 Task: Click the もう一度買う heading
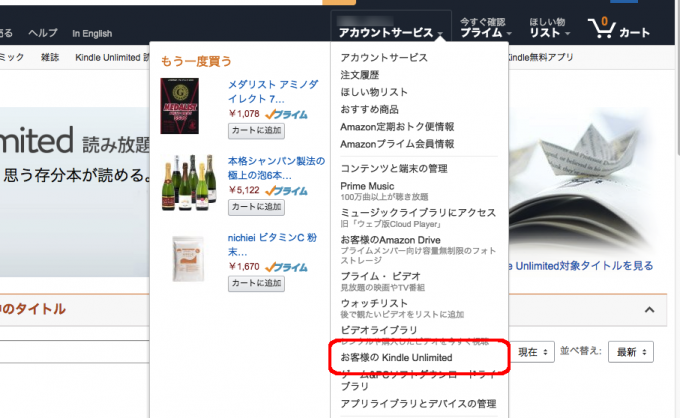(196, 61)
